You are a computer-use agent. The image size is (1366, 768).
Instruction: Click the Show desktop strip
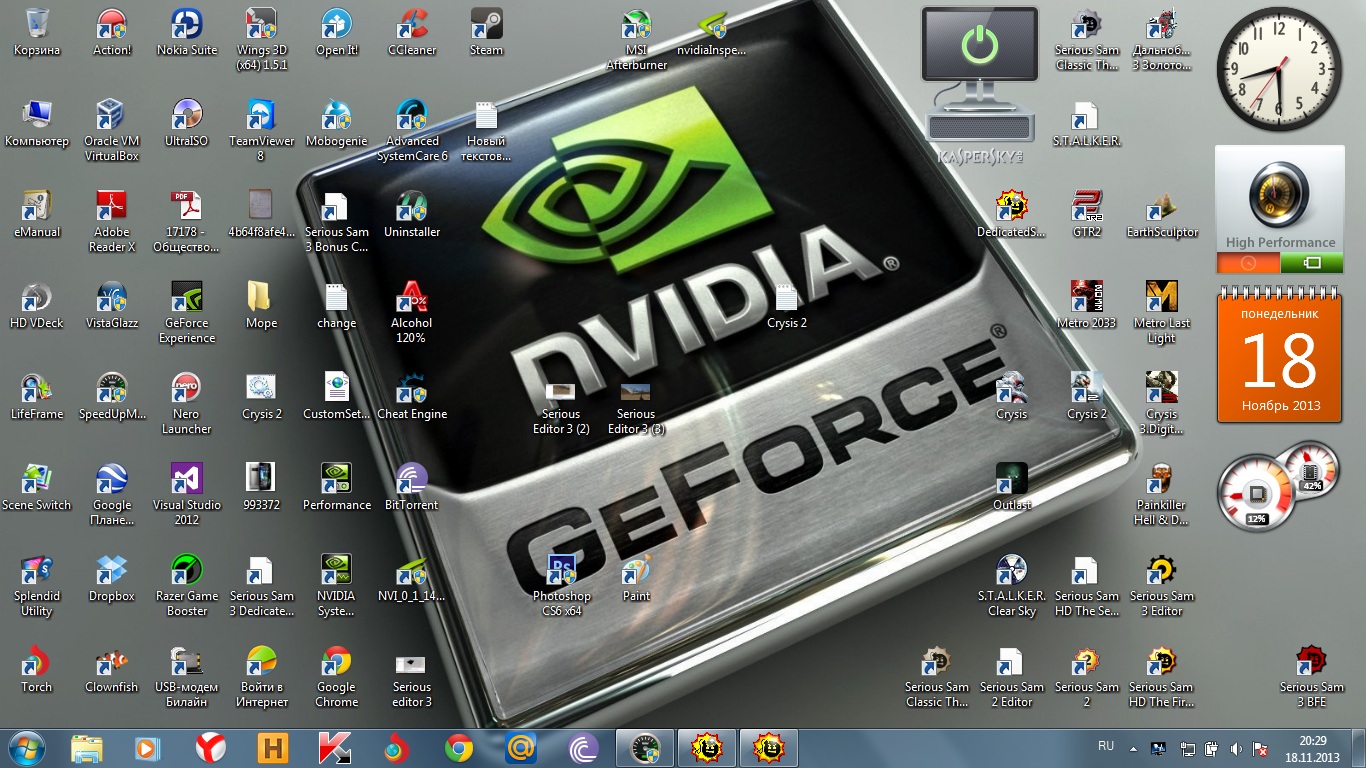click(x=1359, y=748)
